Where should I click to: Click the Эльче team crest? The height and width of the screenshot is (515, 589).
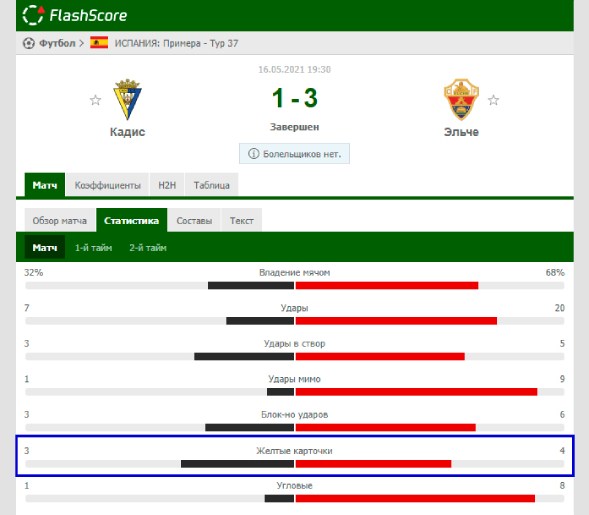coord(461,99)
